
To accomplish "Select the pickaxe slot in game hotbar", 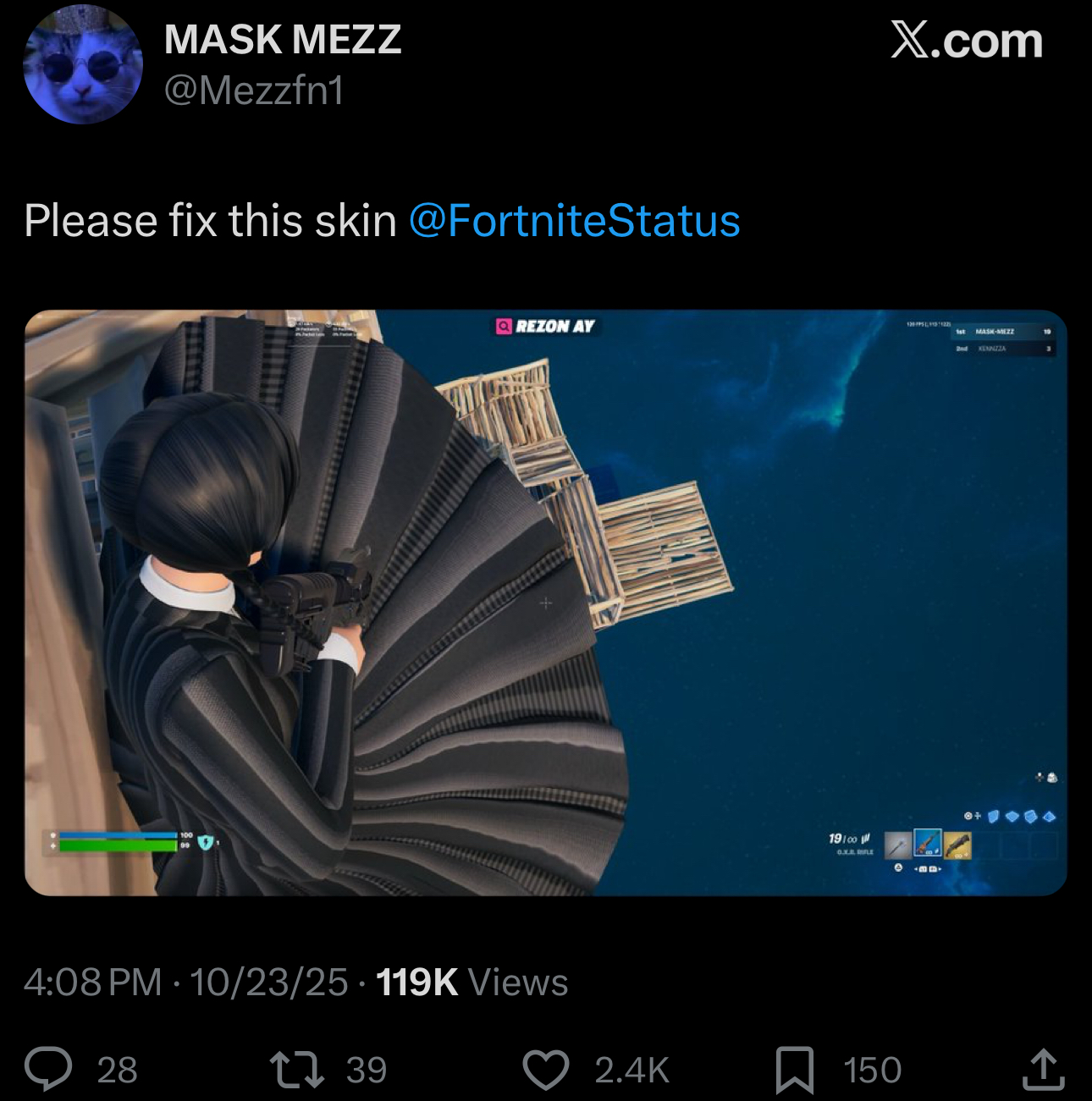I will tap(898, 845).
